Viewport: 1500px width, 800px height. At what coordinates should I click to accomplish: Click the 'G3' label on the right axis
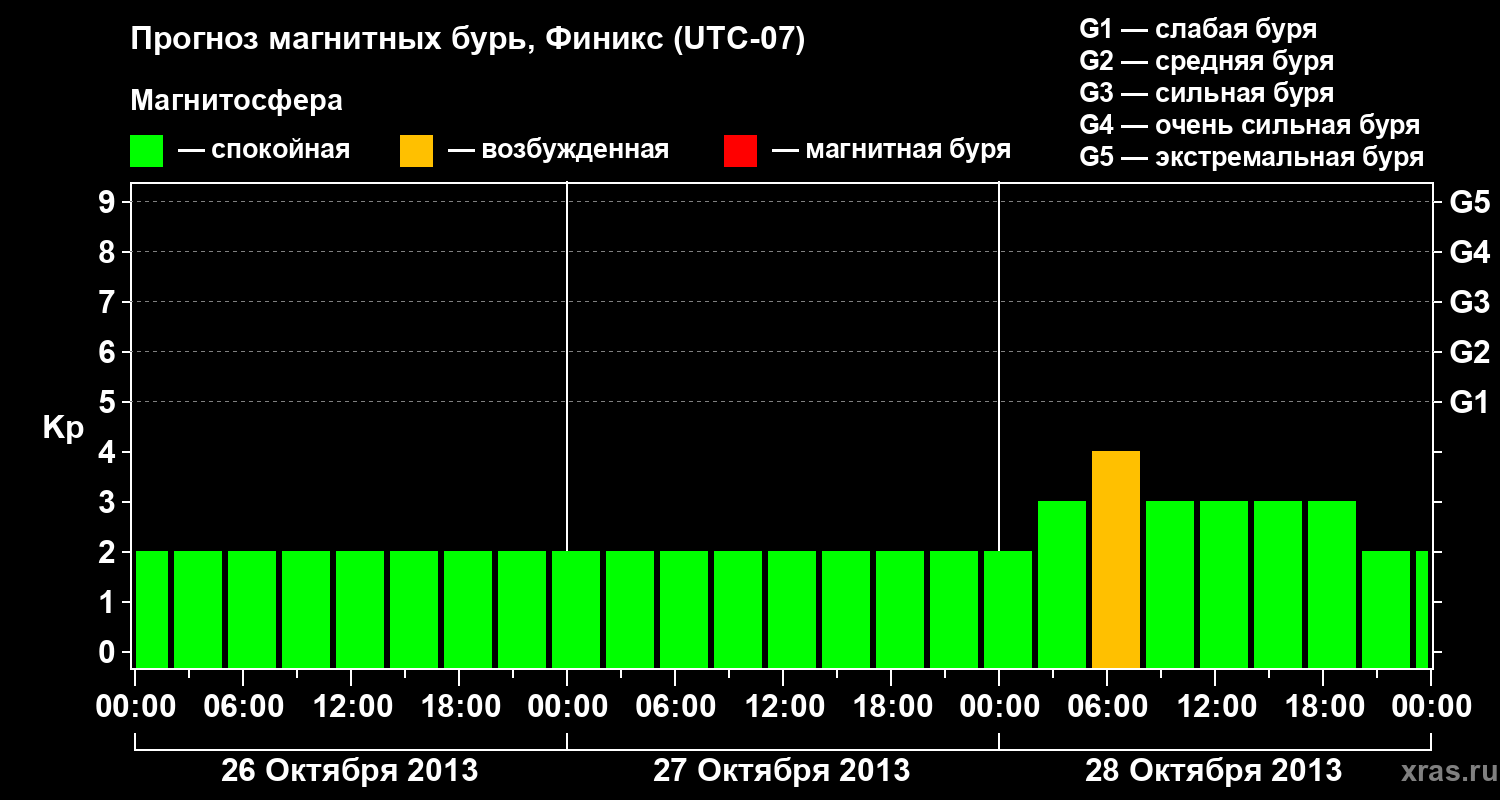coord(1470,302)
